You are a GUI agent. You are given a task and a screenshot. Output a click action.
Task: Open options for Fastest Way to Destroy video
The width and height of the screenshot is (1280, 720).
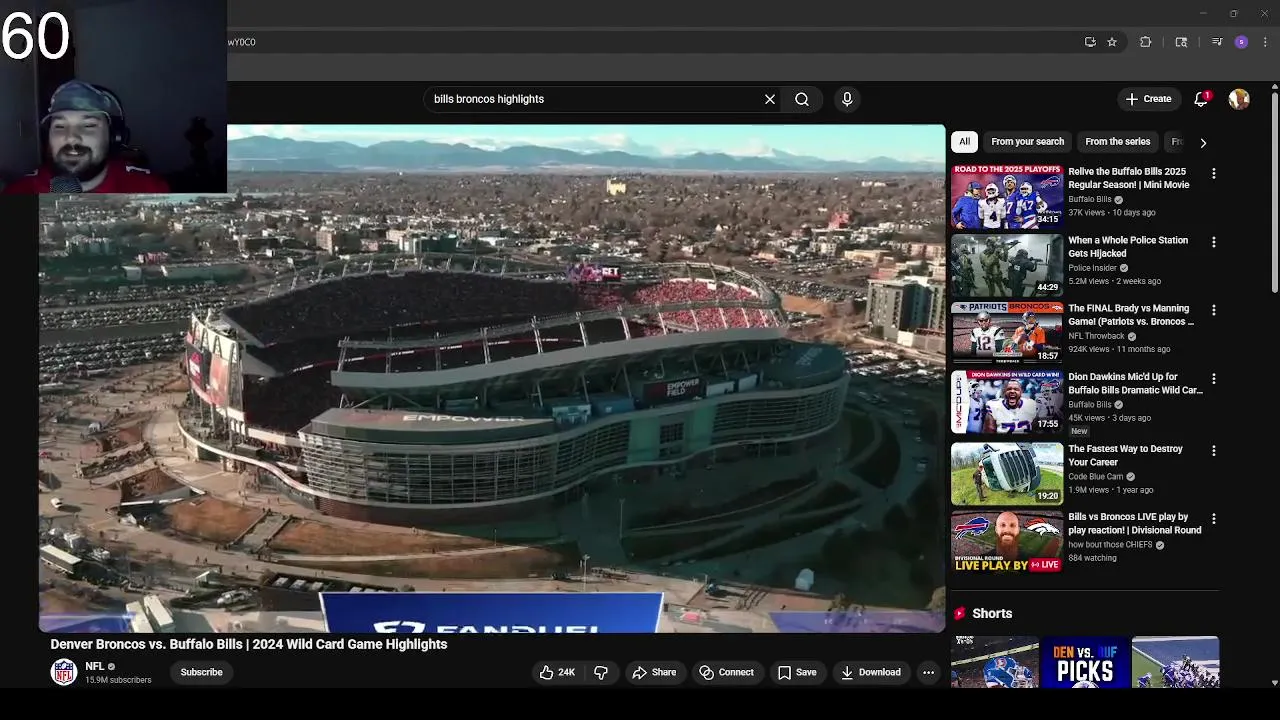(1214, 451)
